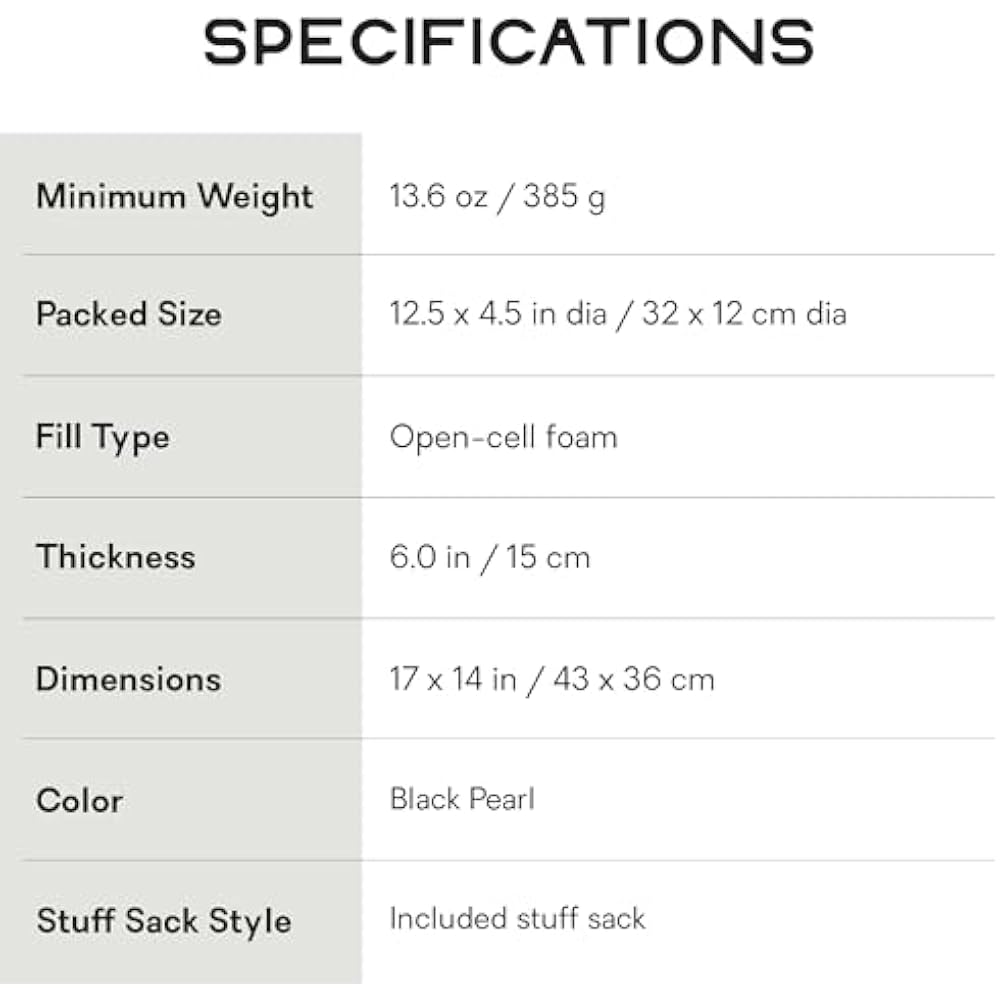Select the Color label

[80, 800]
